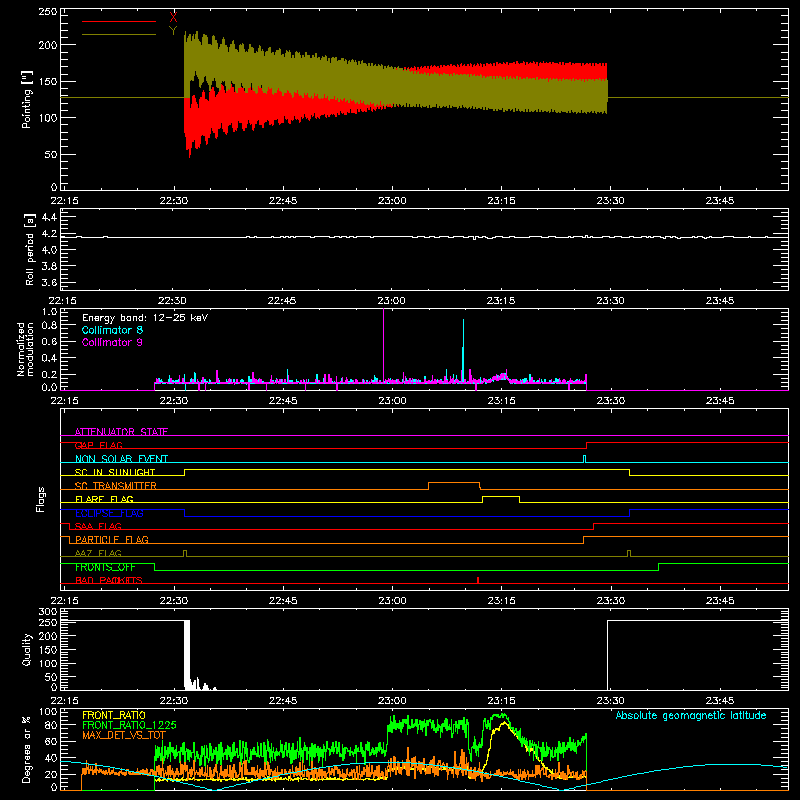Viewport: 800px width, 800px height.
Task: Click the 300 tick label on Quality axis
Action: click(x=48, y=612)
